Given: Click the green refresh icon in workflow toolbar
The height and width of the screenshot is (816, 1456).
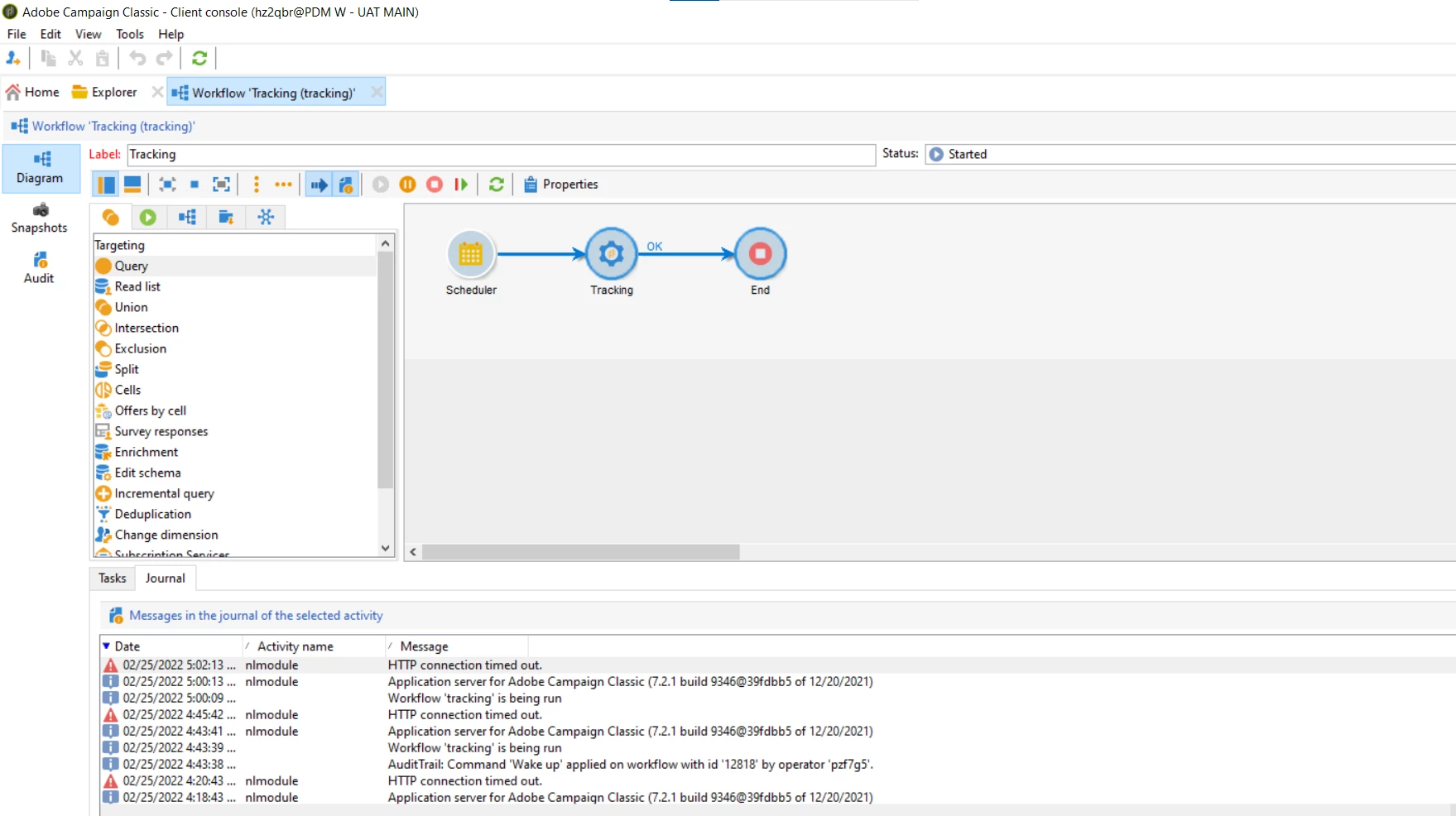Looking at the screenshot, I should pos(497,184).
